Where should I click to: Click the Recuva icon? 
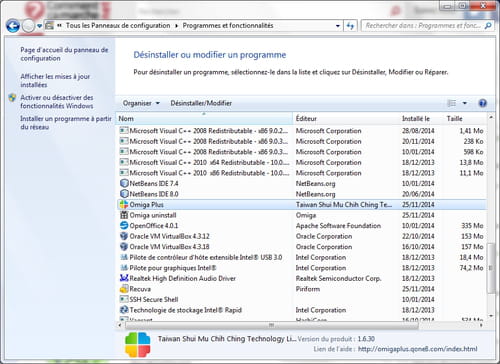coord(124,289)
